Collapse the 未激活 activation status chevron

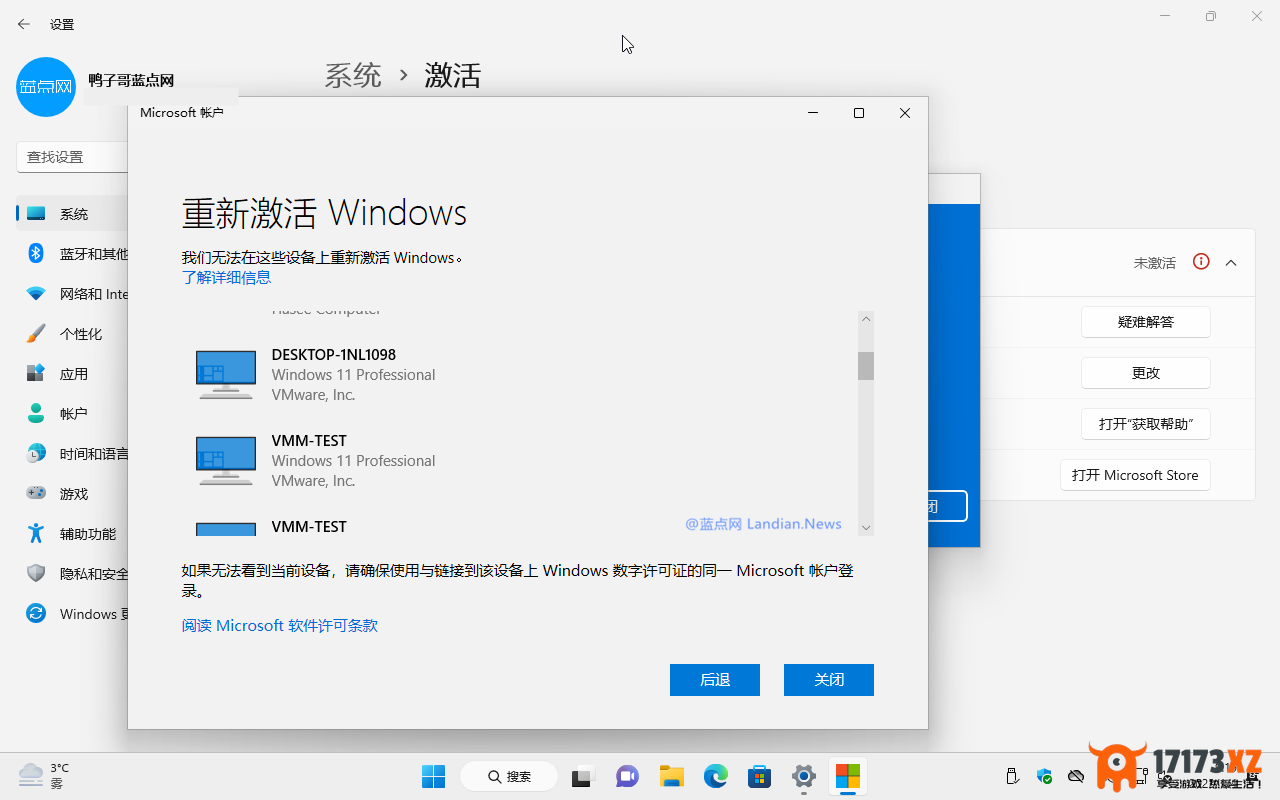(1231, 263)
